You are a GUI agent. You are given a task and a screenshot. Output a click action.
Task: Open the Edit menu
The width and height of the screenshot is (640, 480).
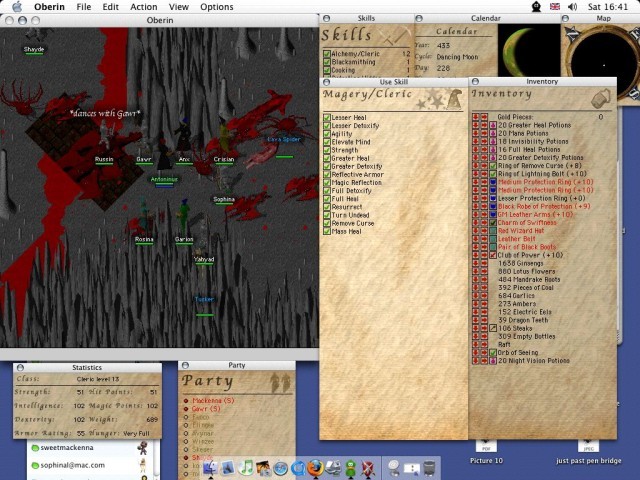[x=110, y=7]
